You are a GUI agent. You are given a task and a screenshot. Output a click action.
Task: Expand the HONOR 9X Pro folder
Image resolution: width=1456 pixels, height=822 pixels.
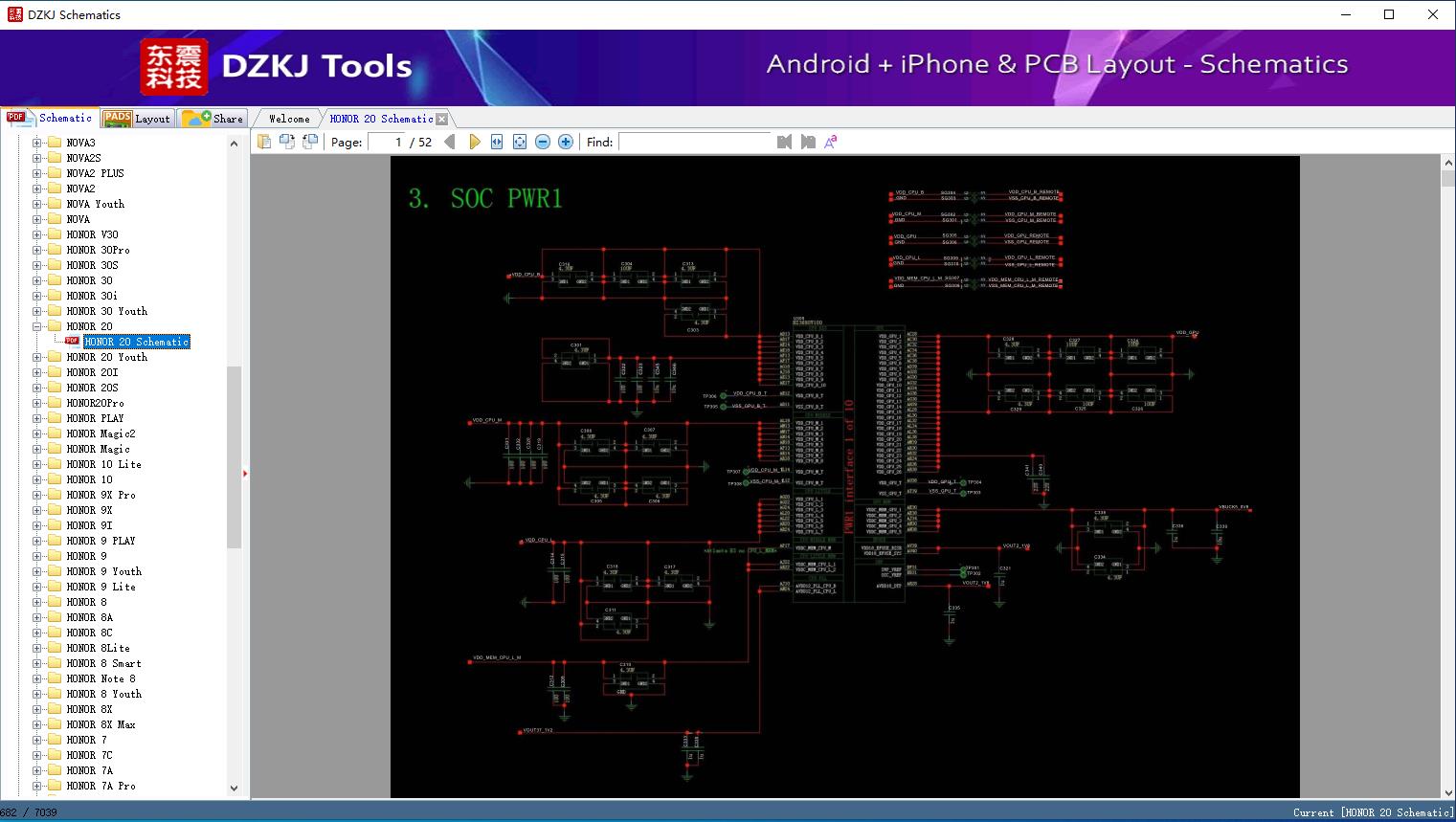coord(37,495)
